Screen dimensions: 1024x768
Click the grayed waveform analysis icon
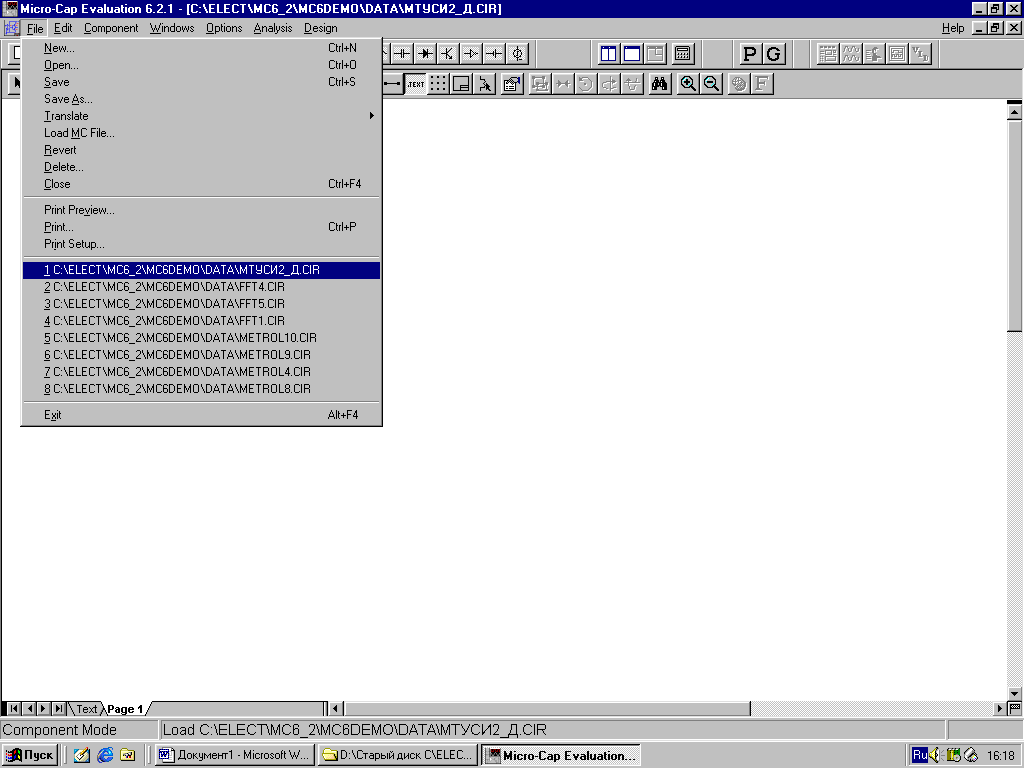[851, 54]
